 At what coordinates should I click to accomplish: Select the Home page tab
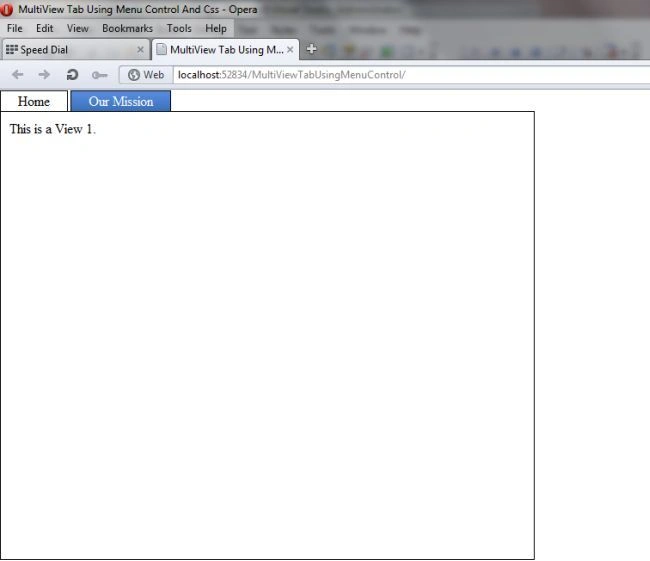[x=34, y=101]
